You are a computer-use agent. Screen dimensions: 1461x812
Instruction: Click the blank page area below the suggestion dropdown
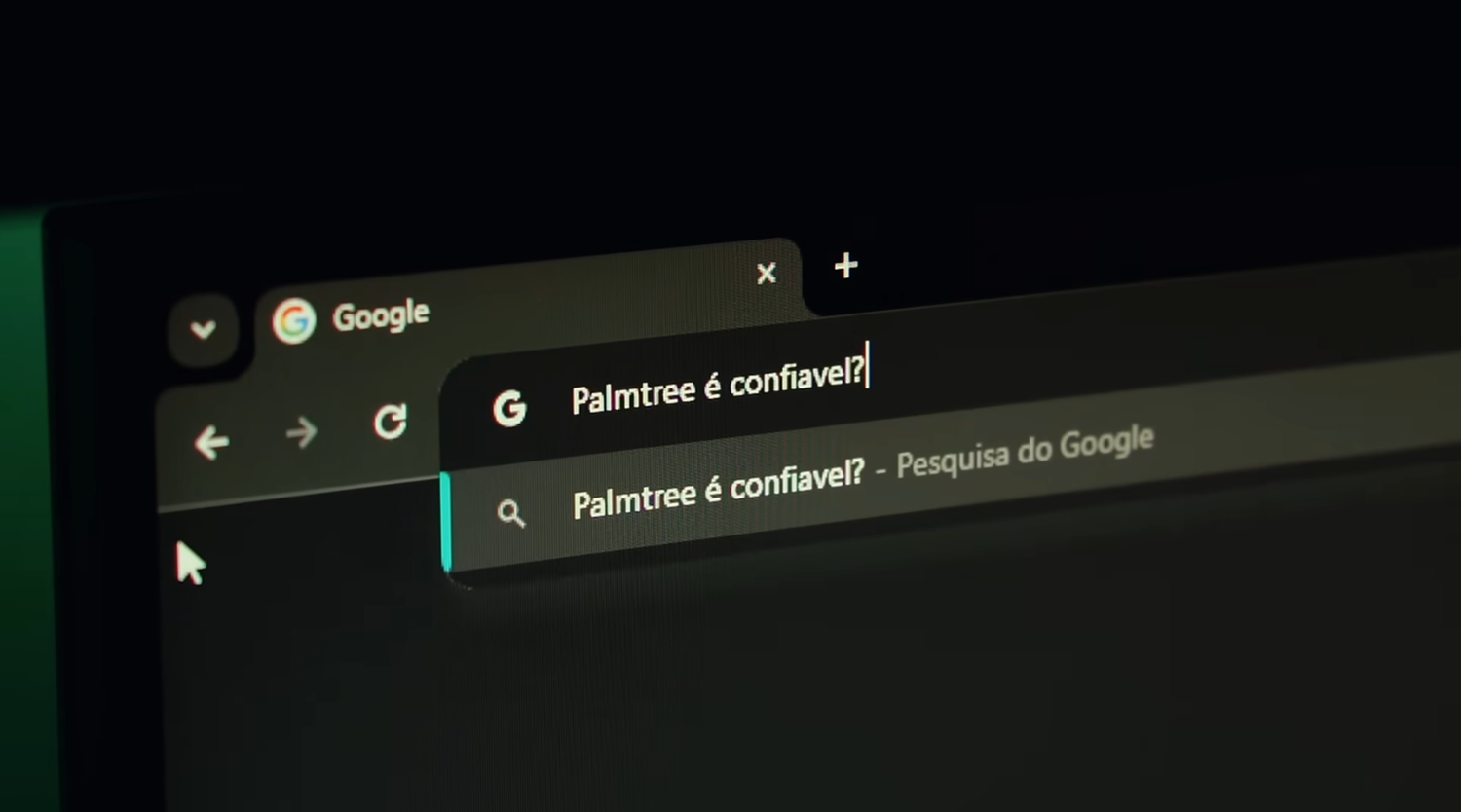(877, 682)
